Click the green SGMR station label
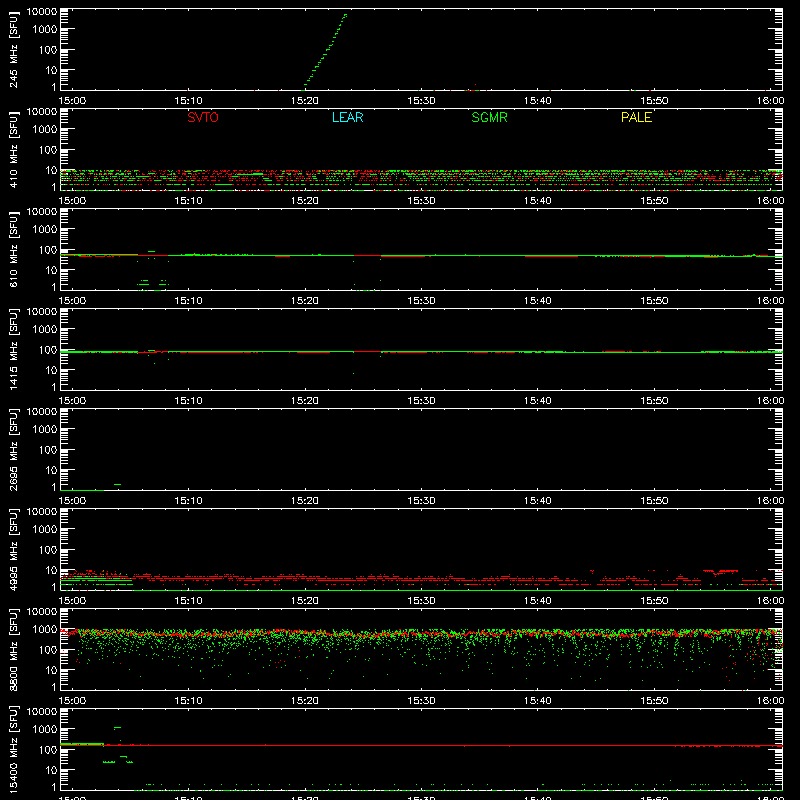The image size is (800, 800). 489,117
